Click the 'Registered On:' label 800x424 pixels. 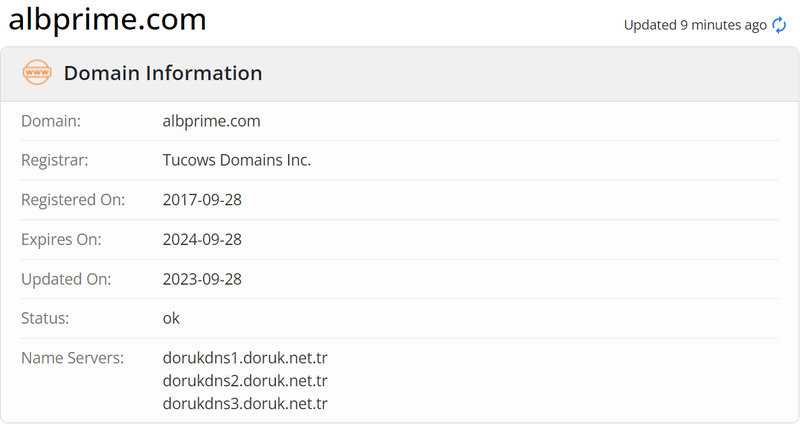coord(73,199)
